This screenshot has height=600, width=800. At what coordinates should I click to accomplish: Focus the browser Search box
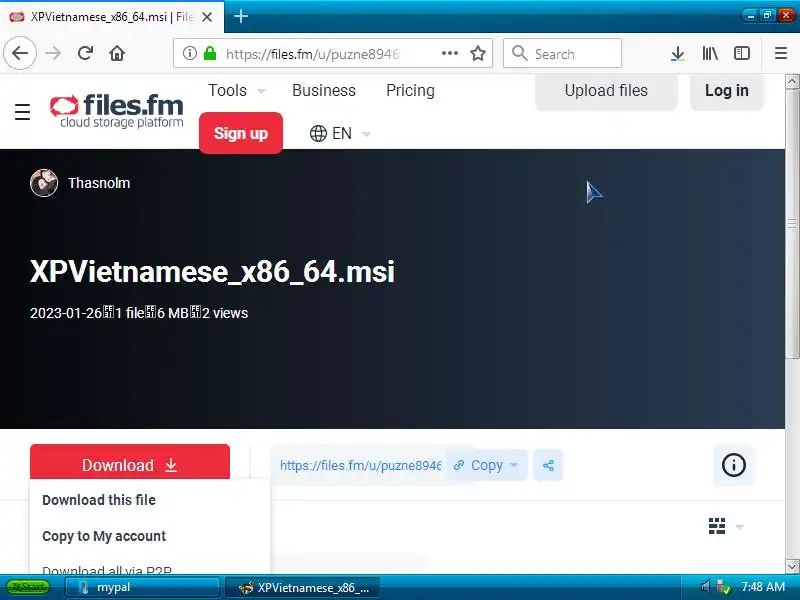[562, 53]
